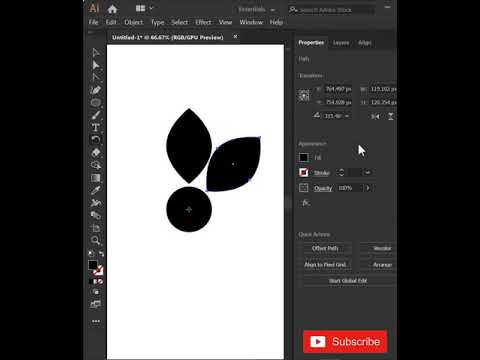The height and width of the screenshot is (360, 480).
Task: Select the Eraser tool
Action: point(96,153)
